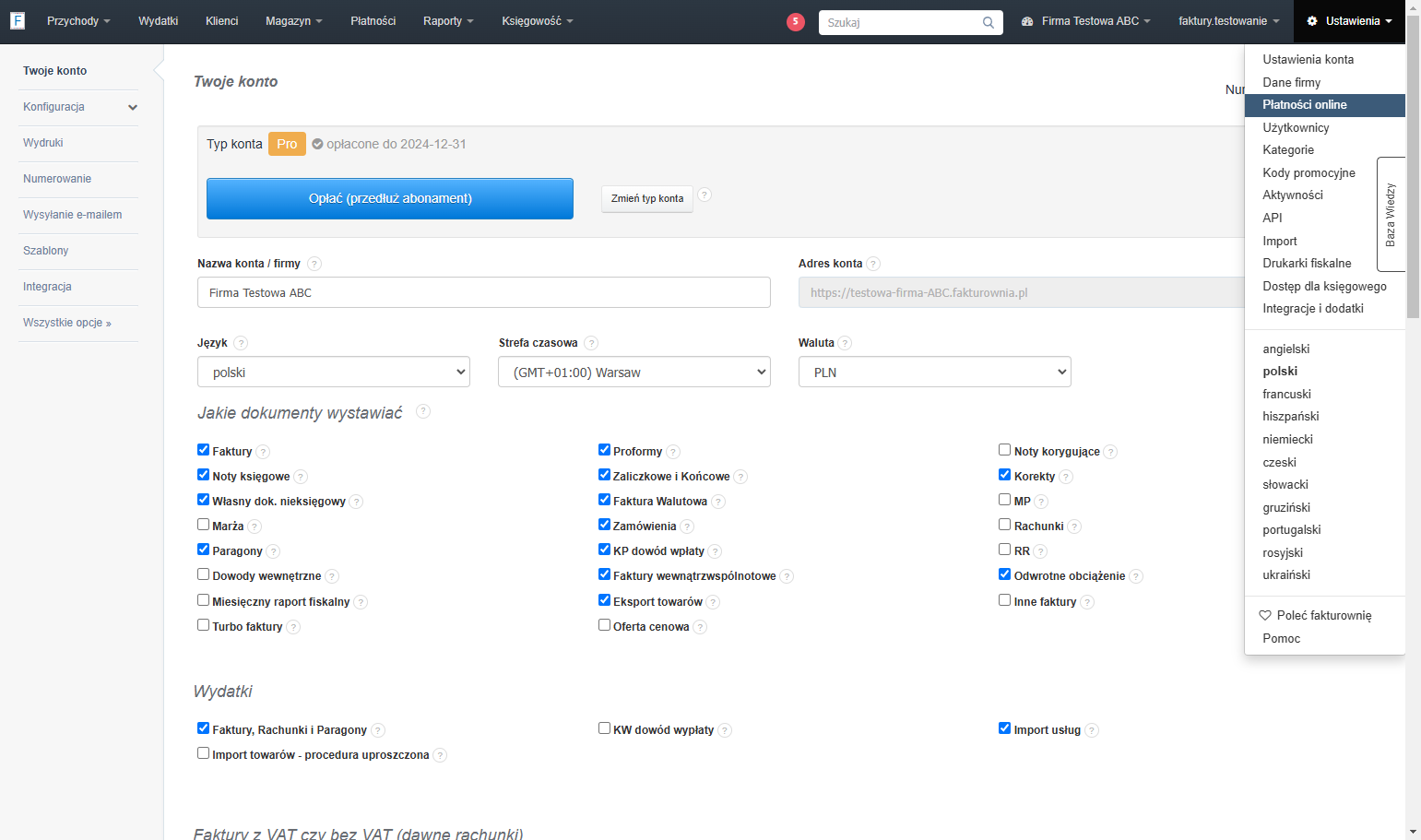Select Płatności online from settings menu

[1324, 105]
